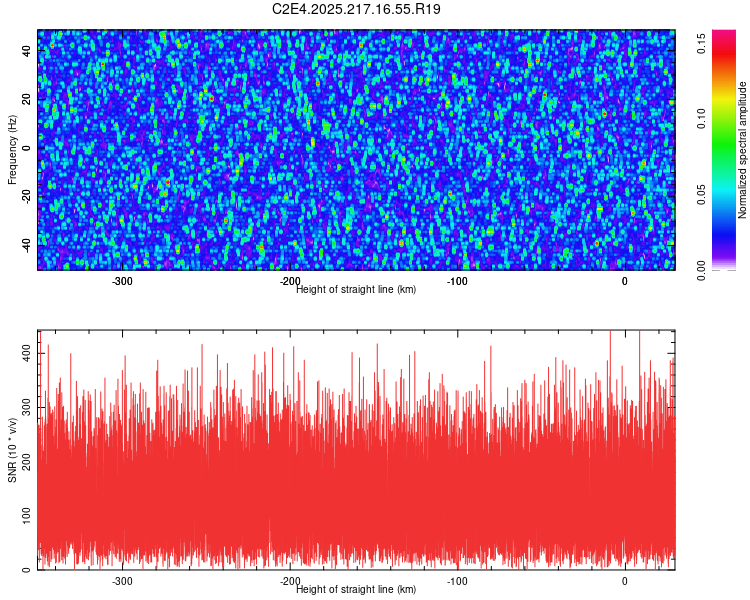Click the -200 tick under the SNR plot
Screen dimensions: 750x600
point(290,581)
